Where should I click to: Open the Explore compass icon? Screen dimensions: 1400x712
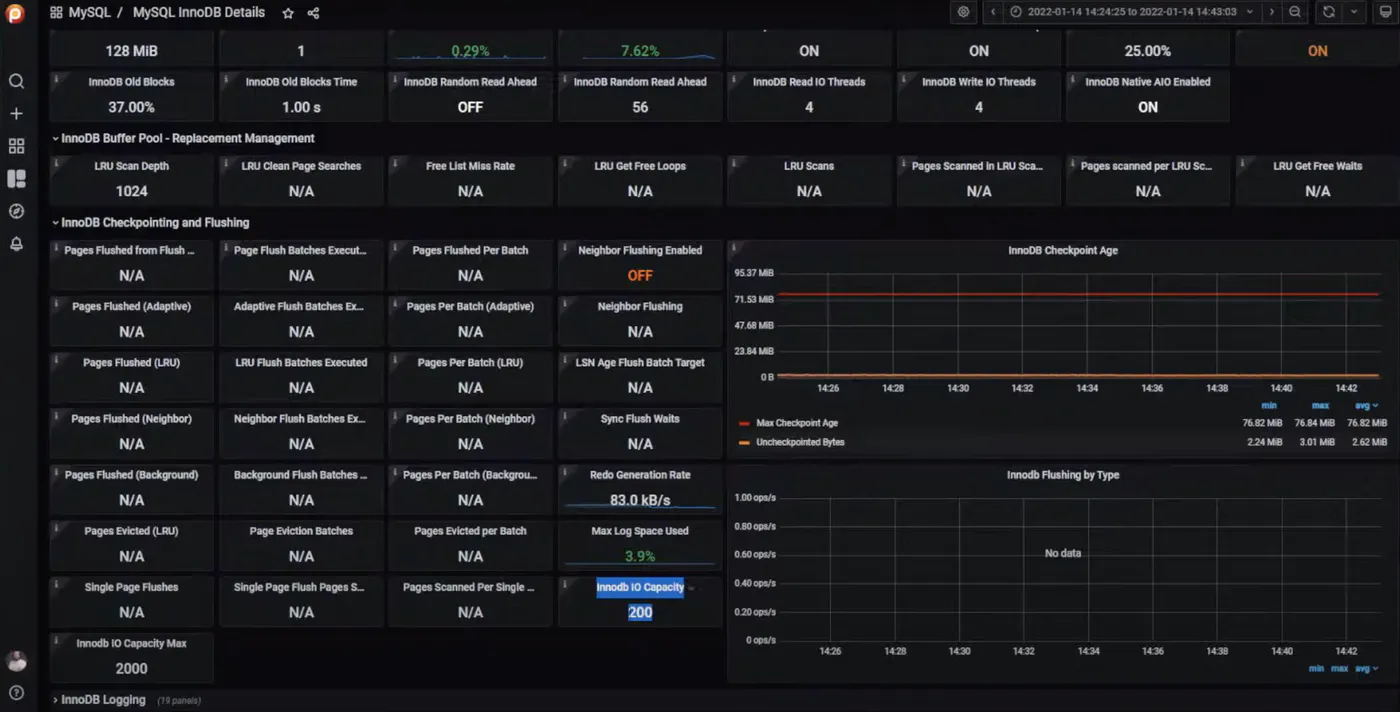pyautogui.click(x=16, y=211)
